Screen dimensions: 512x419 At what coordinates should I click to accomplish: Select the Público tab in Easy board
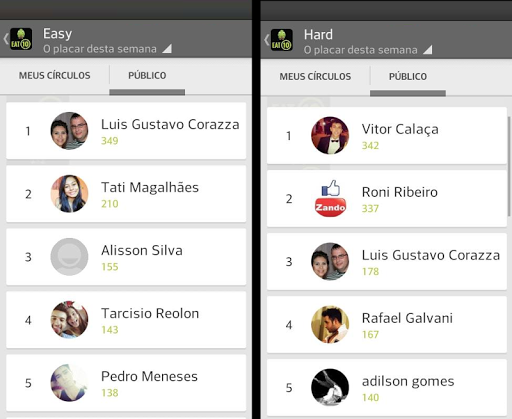click(147, 76)
